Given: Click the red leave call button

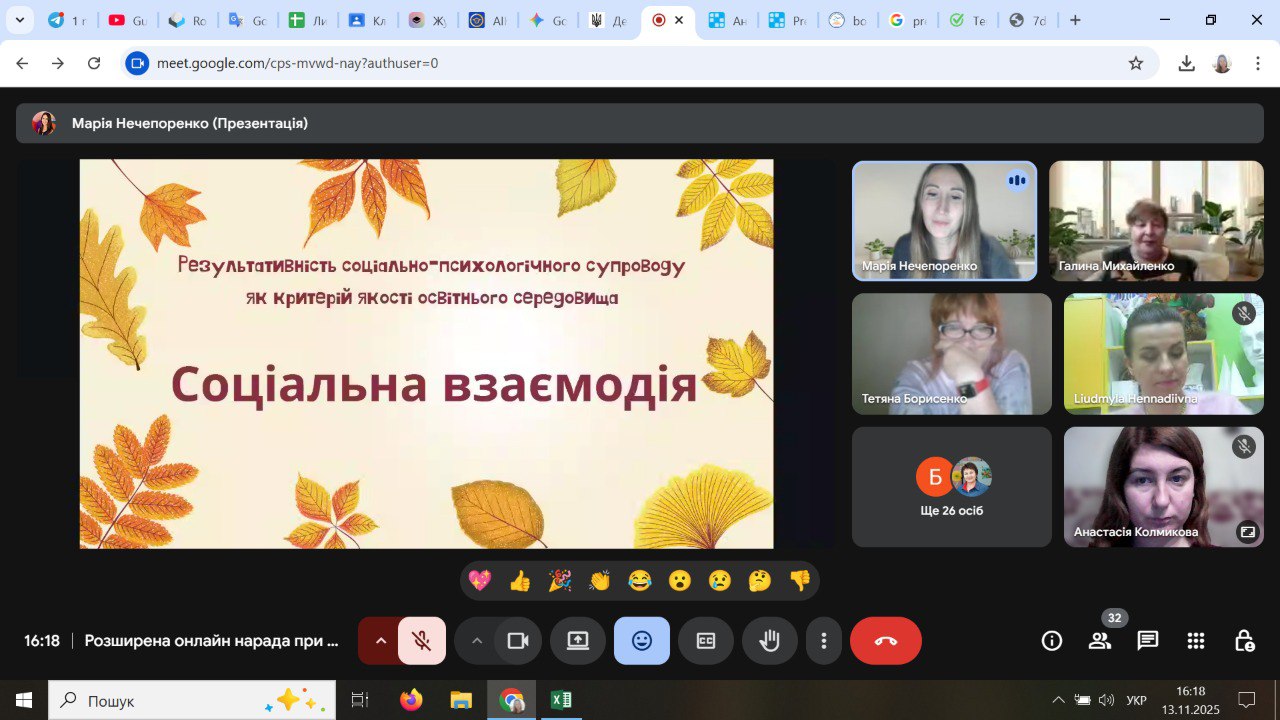Looking at the screenshot, I should [885, 641].
